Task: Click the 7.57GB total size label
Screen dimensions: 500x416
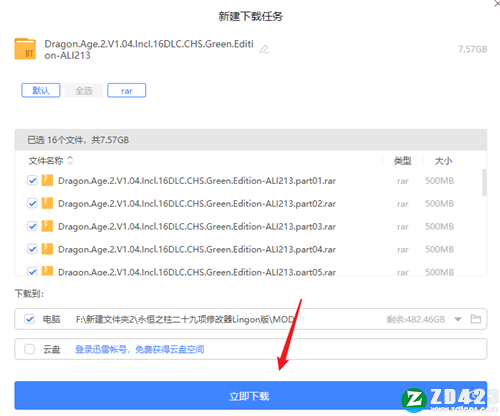Action: (x=472, y=49)
